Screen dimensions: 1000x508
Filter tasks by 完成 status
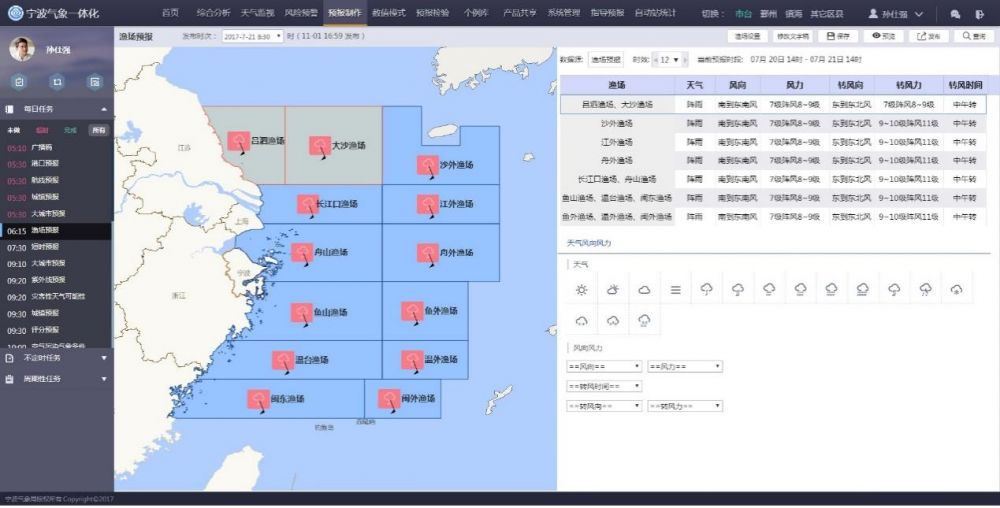point(70,130)
